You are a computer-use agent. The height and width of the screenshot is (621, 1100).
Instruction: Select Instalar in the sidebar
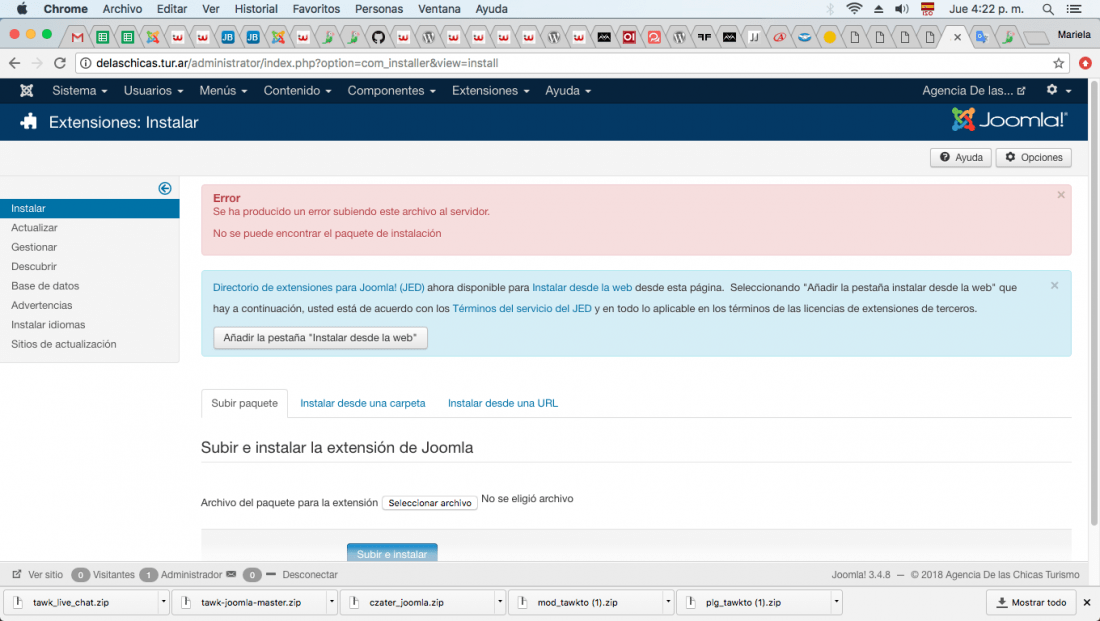pyautogui.click(x=90, y=208)
